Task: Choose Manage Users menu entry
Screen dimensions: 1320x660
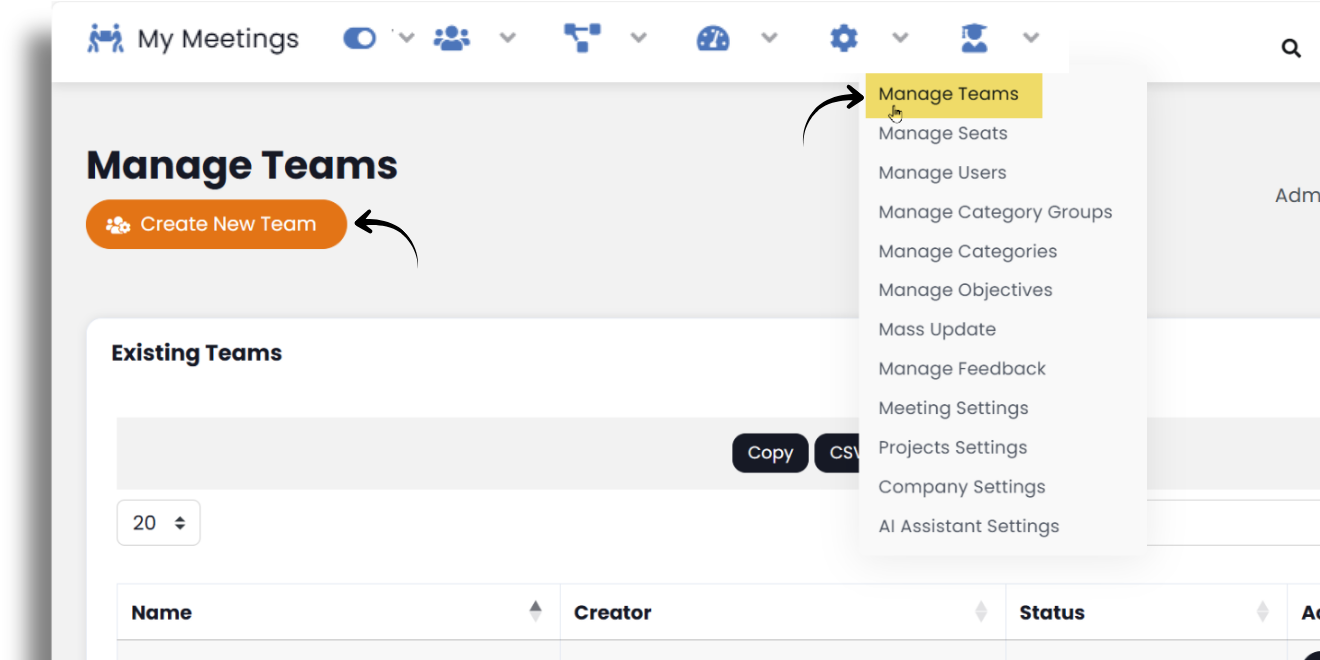Action: pos(942,173)
